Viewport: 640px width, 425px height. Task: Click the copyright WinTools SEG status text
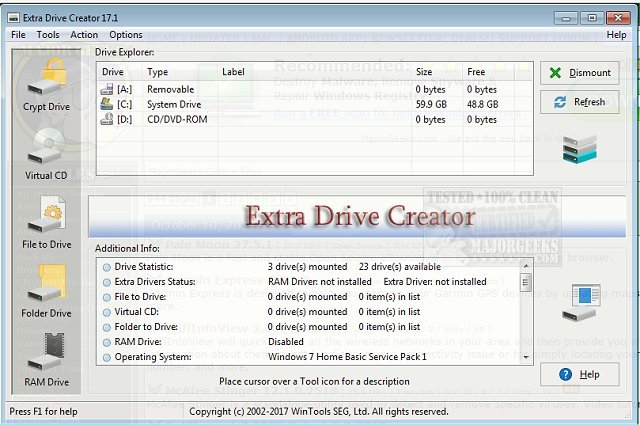pyautogui.click(x=319, y=412)
